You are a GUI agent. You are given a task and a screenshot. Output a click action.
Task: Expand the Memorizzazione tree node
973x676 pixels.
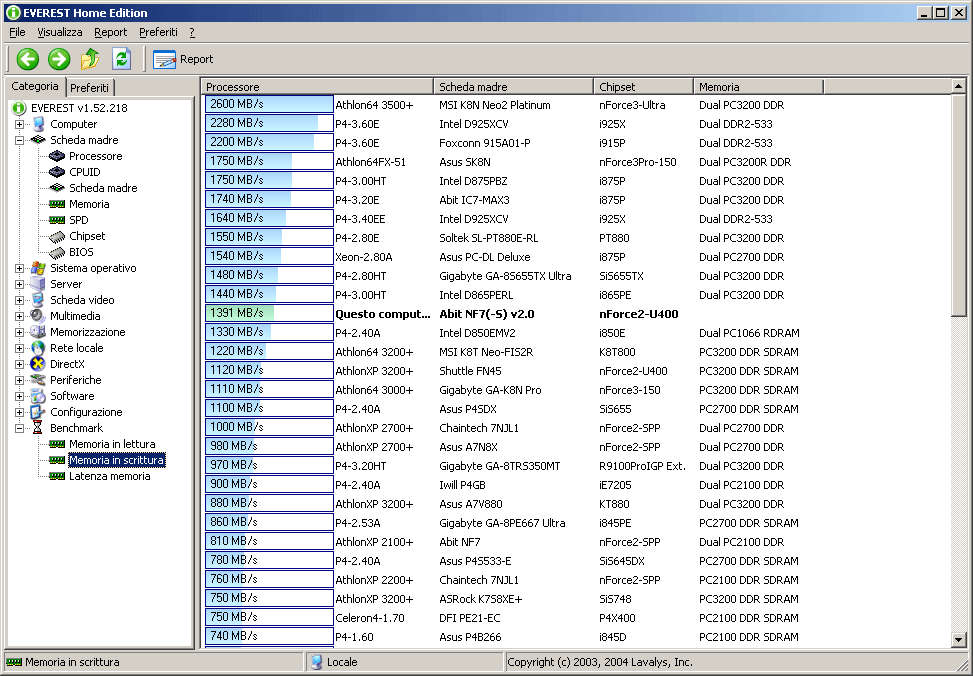tap(19, 332)
